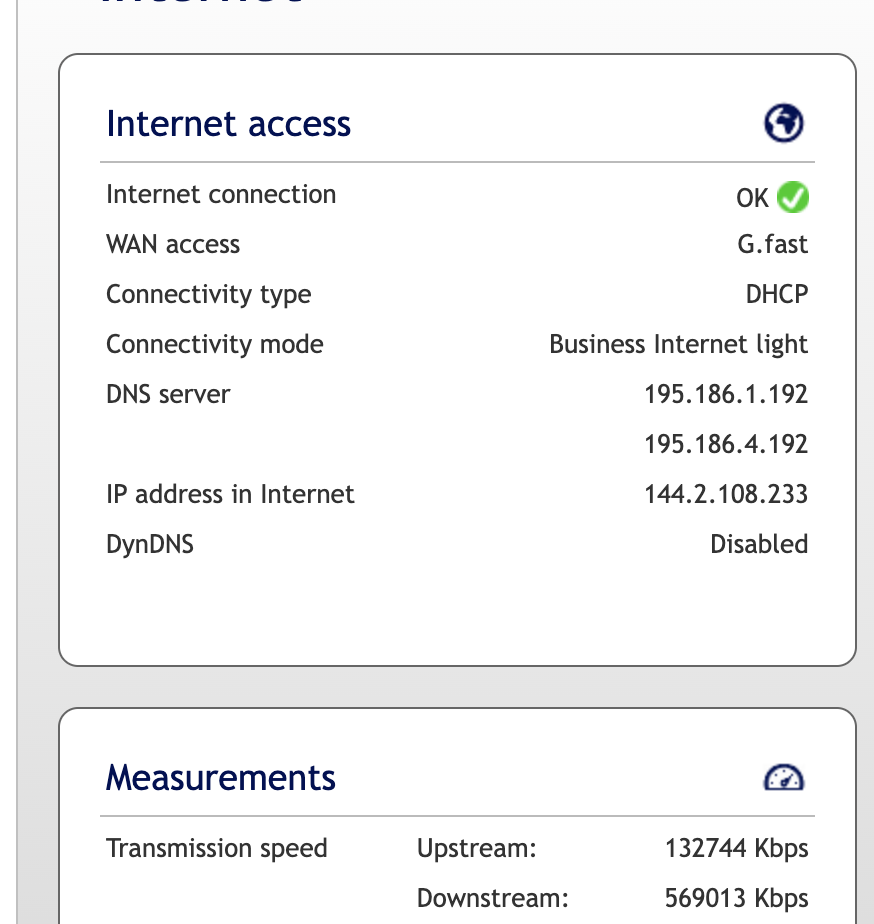Screen dimensions: 874x924
Task: Click the speedometer icon beside Measurements
Action: pos(784,777)
